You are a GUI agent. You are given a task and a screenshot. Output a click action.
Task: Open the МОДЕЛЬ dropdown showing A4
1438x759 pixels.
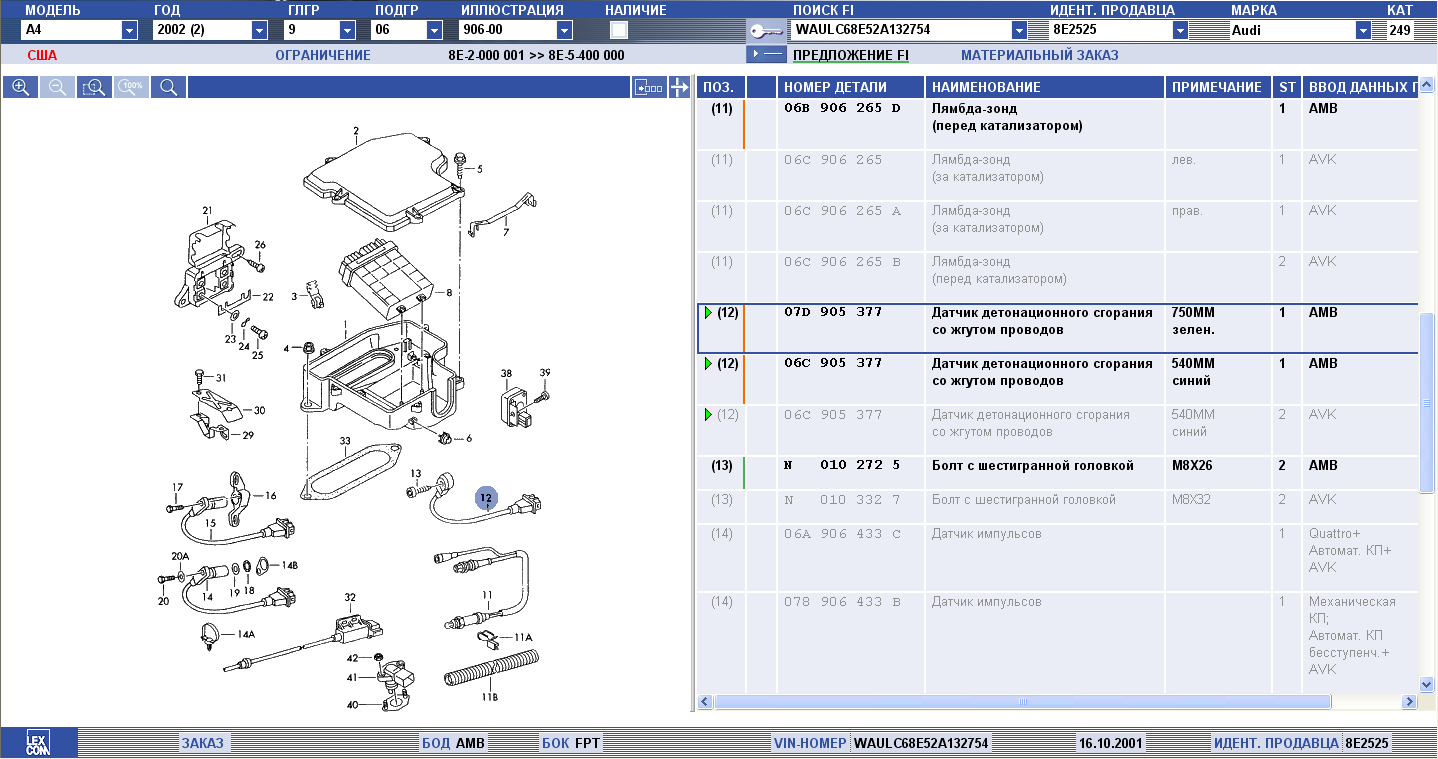128,30
